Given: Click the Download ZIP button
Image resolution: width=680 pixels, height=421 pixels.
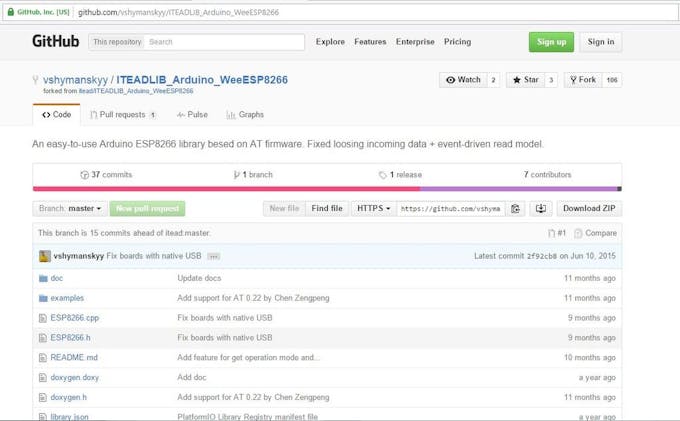Looking at the screenshot, I should point(589,209).
